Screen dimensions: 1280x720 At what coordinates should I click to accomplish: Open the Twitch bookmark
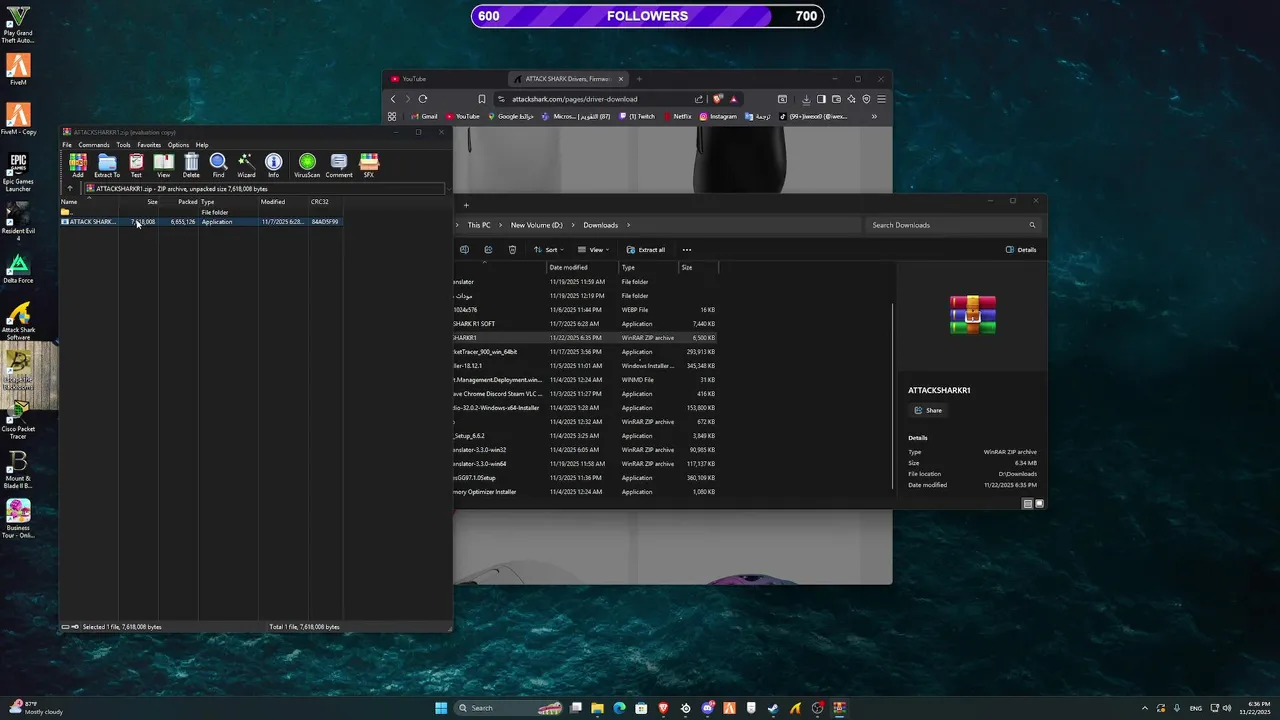click(637, 116)
